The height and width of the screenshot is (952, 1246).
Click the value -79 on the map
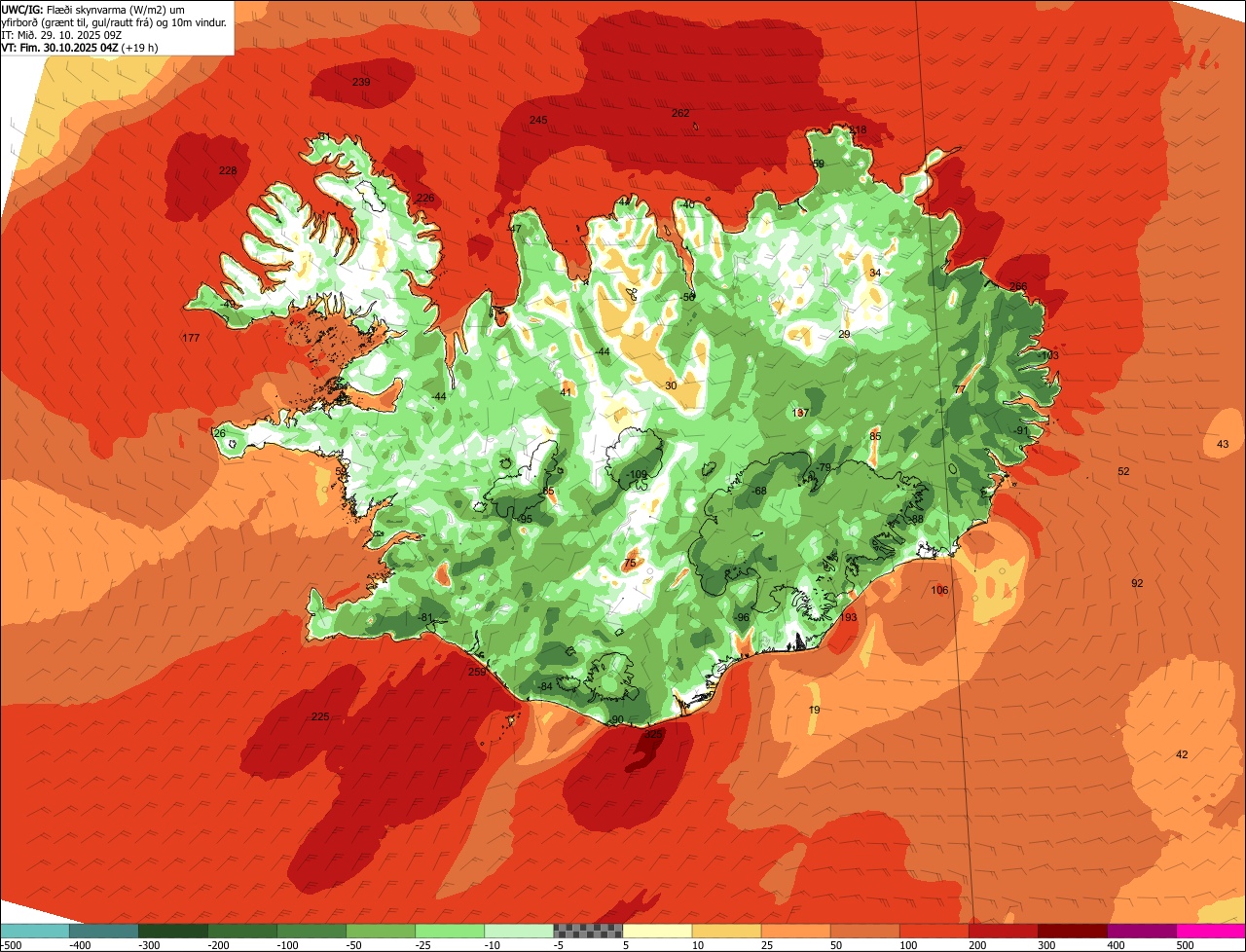coord(824,468)
